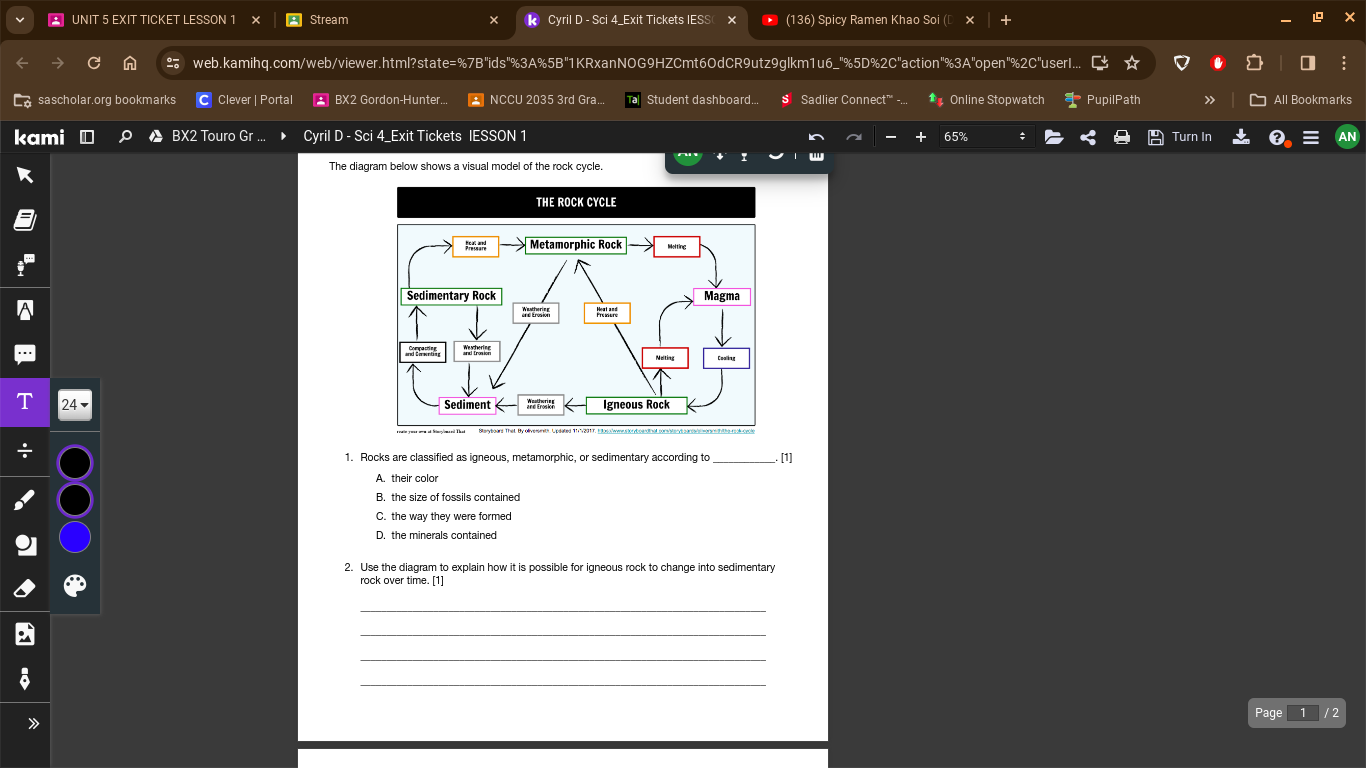Open the Clever Portal bookmark
1366x768 pixels.
click(245, 100)
